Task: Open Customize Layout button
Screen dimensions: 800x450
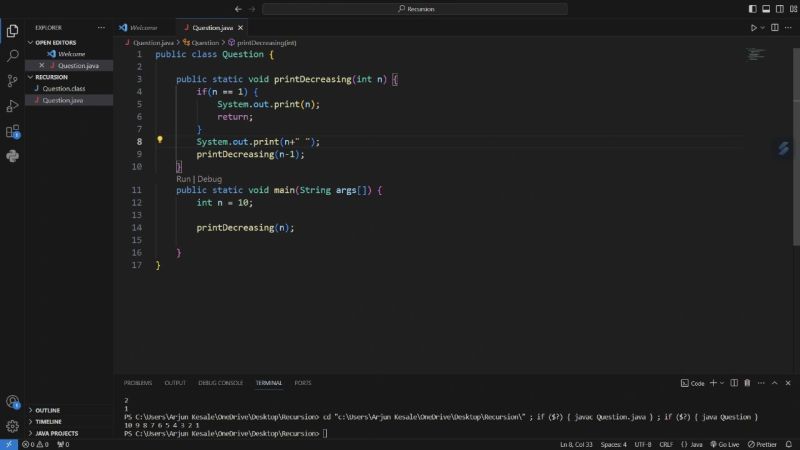Action: coord(793,9)
